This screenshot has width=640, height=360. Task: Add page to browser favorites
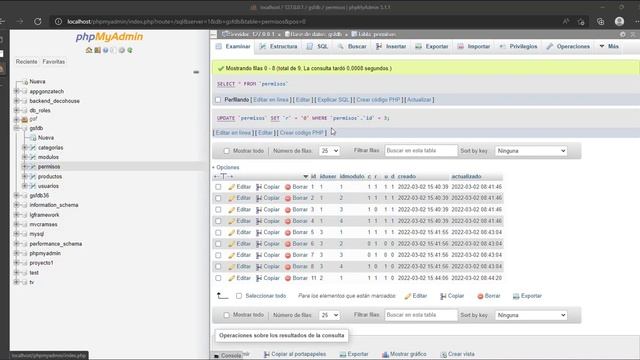[581, 22]
